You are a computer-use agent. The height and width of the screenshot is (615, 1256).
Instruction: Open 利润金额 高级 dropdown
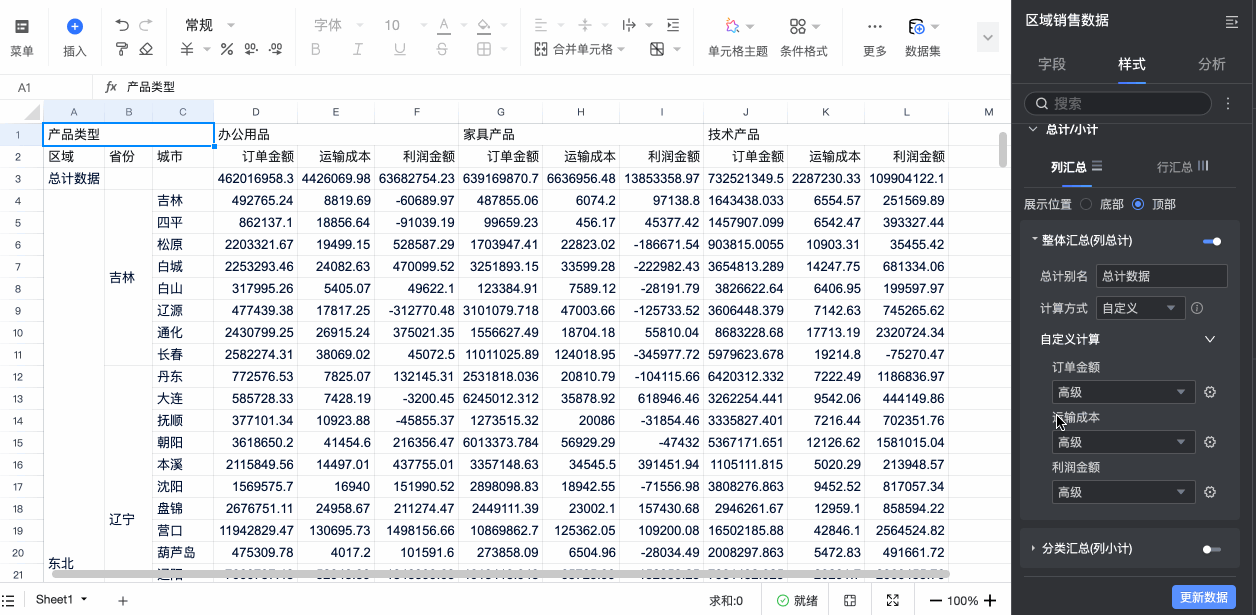click(1123, 492)
